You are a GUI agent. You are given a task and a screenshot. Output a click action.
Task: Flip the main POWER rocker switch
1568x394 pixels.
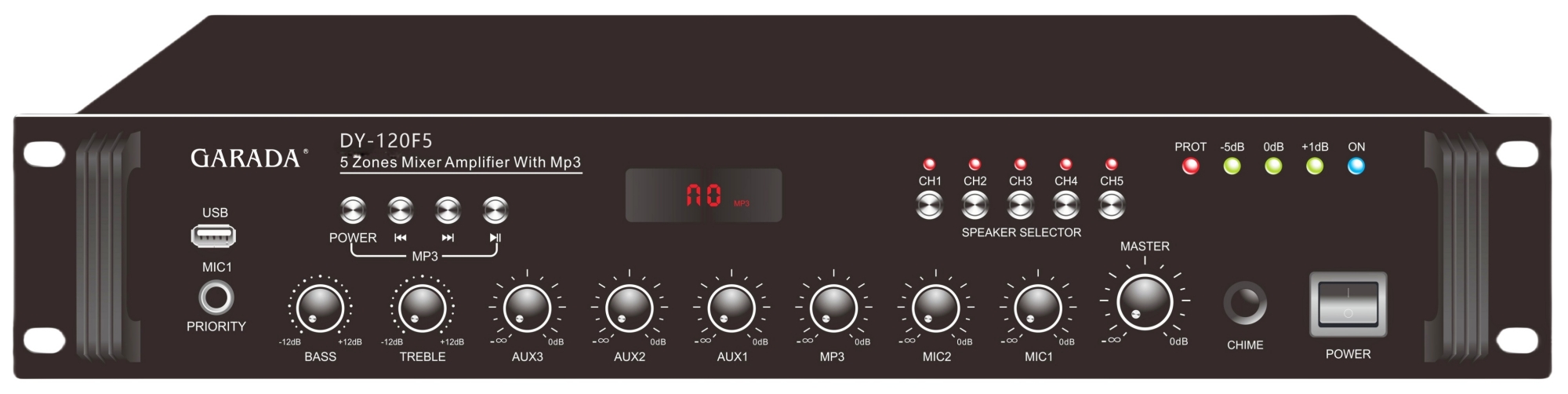(1348, 305)
